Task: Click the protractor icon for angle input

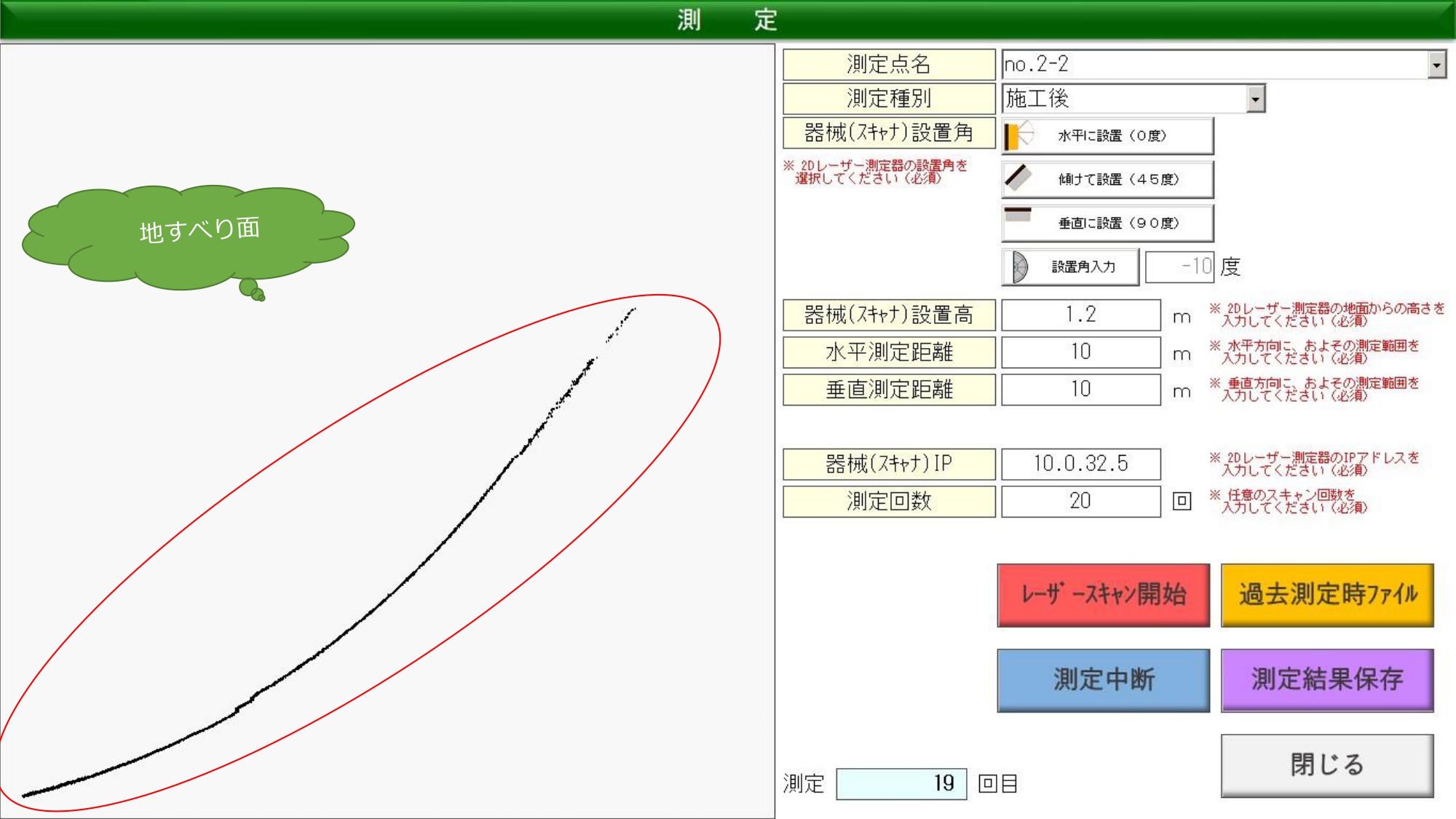Action: [x=1019, y=267]
